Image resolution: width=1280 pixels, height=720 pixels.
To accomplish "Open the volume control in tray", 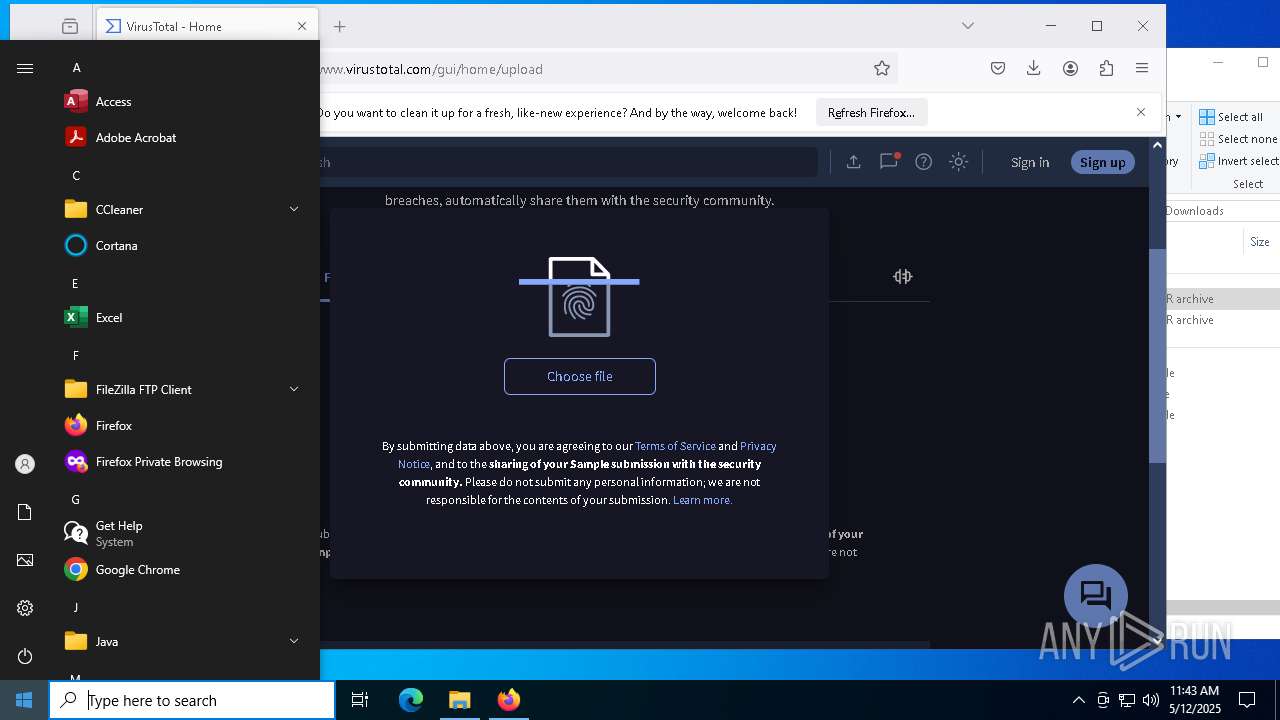I will click(x=1151, y=700).
